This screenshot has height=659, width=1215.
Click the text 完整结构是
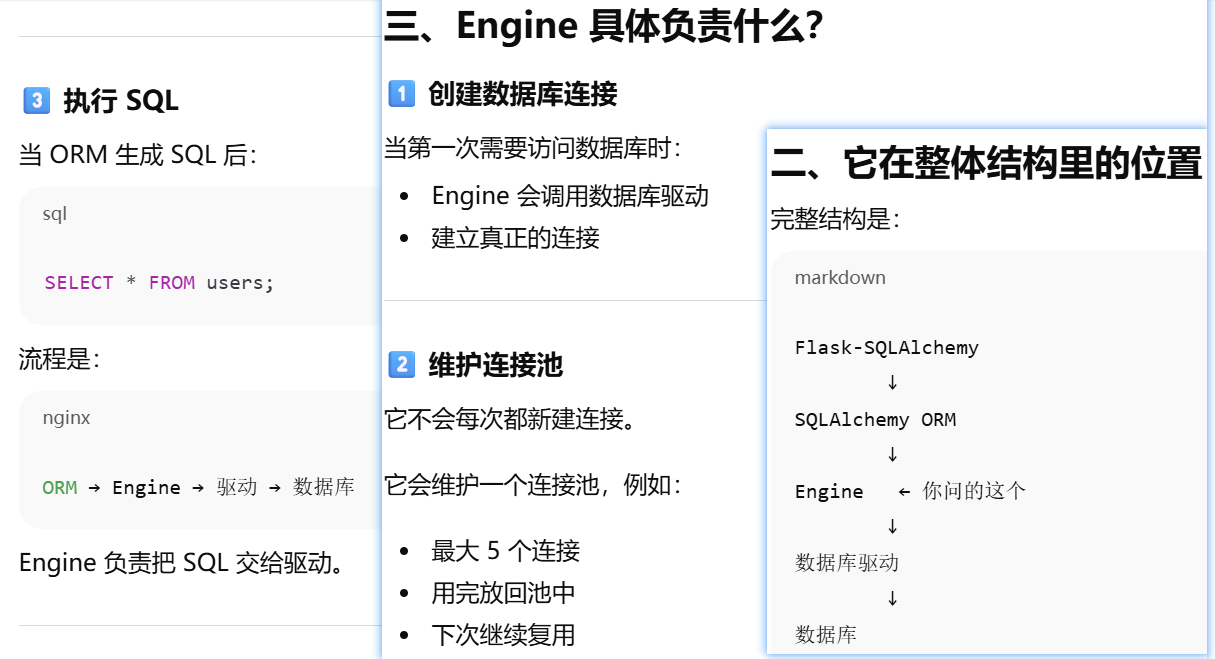click(x=836, y=219)
